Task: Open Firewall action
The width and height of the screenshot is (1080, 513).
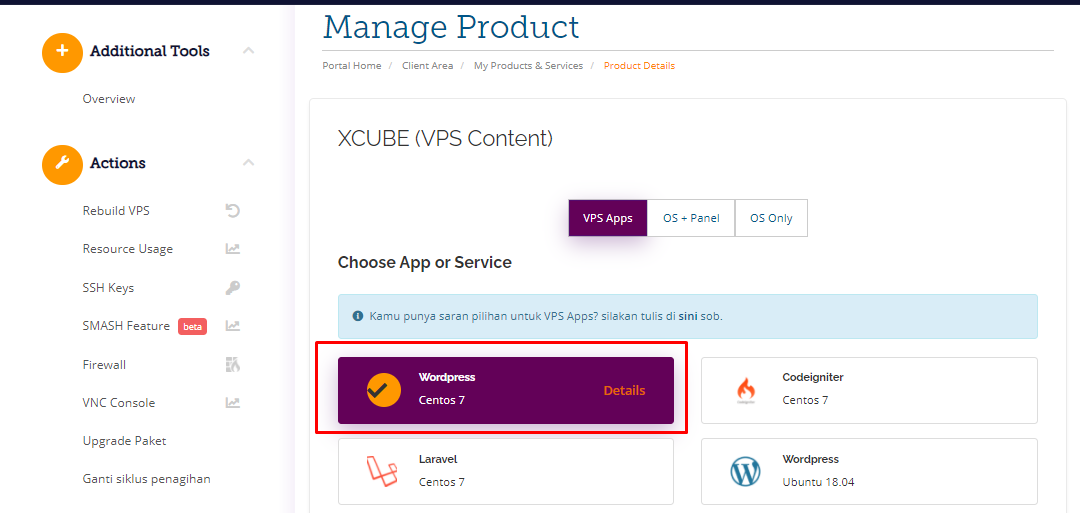Action: pyautogui.click(x=104, y=365)
